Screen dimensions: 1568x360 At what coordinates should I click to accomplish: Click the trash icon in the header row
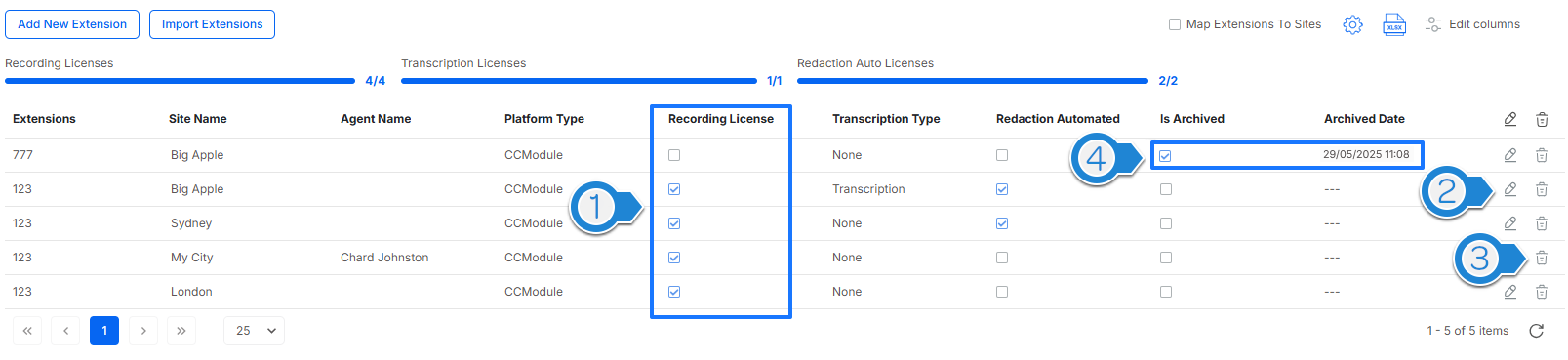[x=1542, y=119]
